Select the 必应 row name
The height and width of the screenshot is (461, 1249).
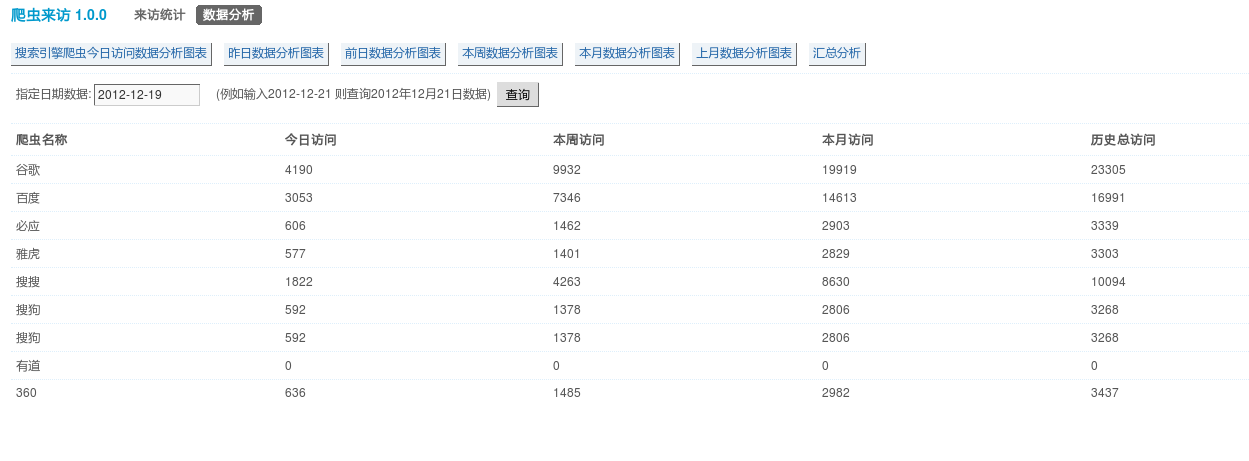(x=28, y=226)
